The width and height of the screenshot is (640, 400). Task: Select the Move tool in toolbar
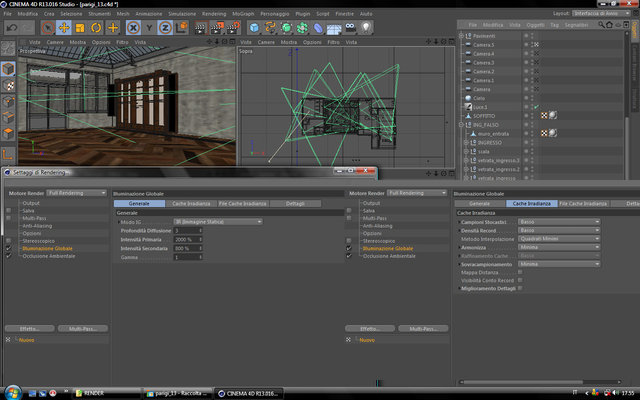tap(64, 28)
